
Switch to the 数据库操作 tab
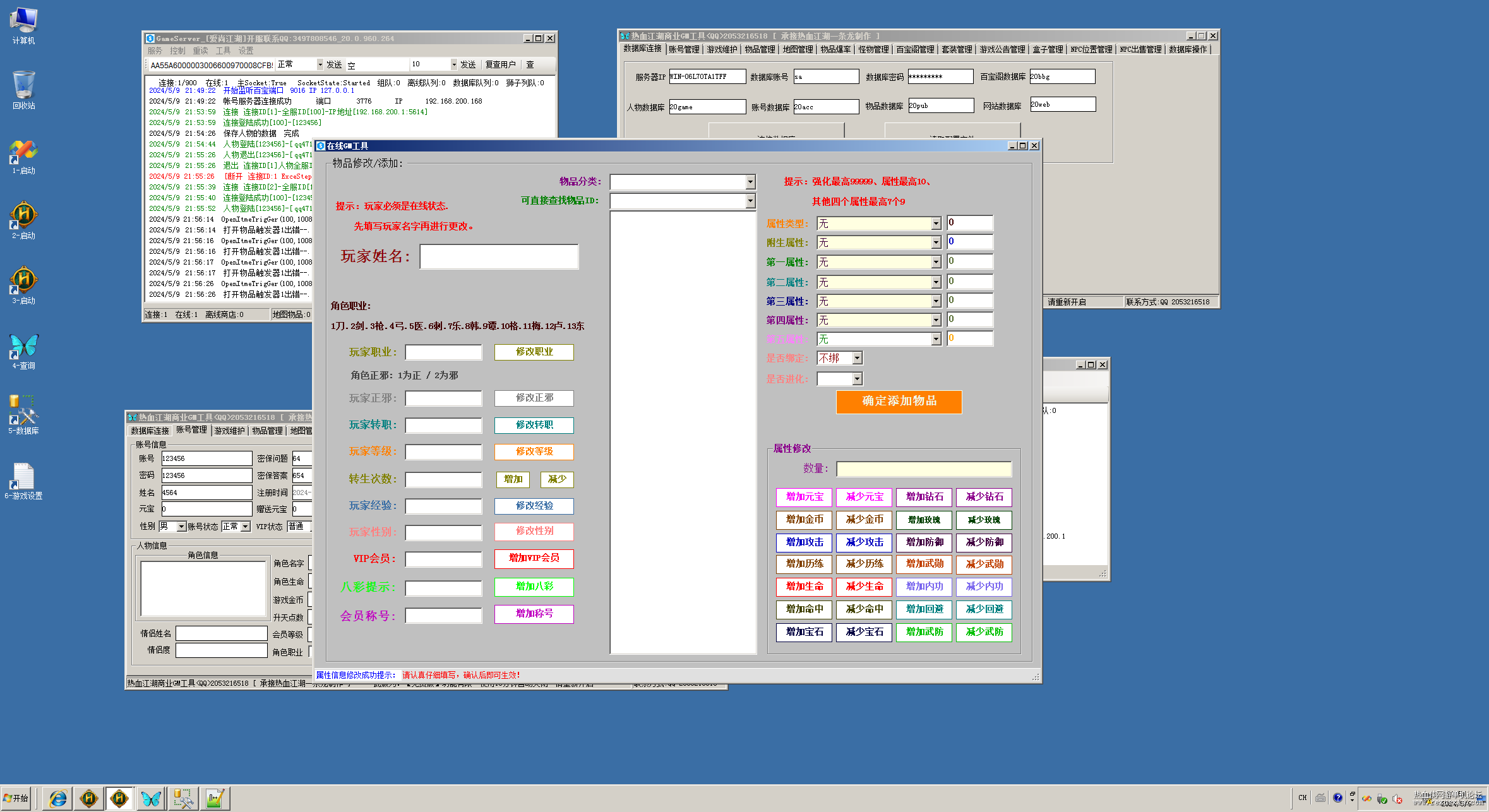click(x=1188, y=49)
